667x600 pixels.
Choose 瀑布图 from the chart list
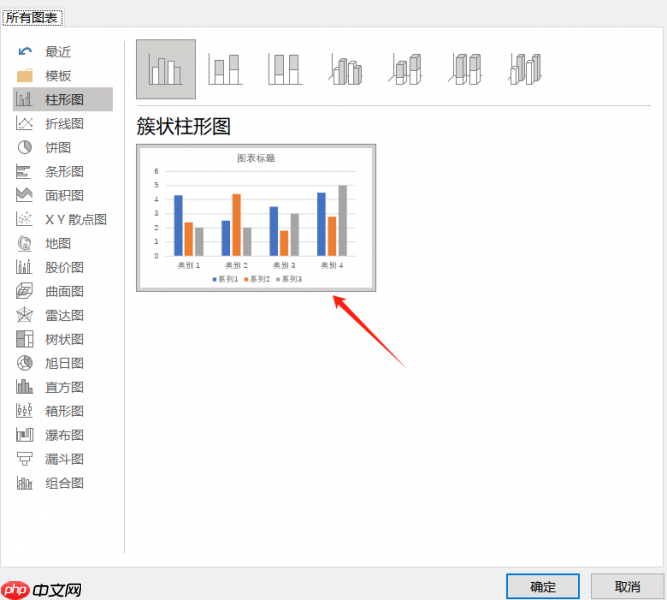coord(65,435)
